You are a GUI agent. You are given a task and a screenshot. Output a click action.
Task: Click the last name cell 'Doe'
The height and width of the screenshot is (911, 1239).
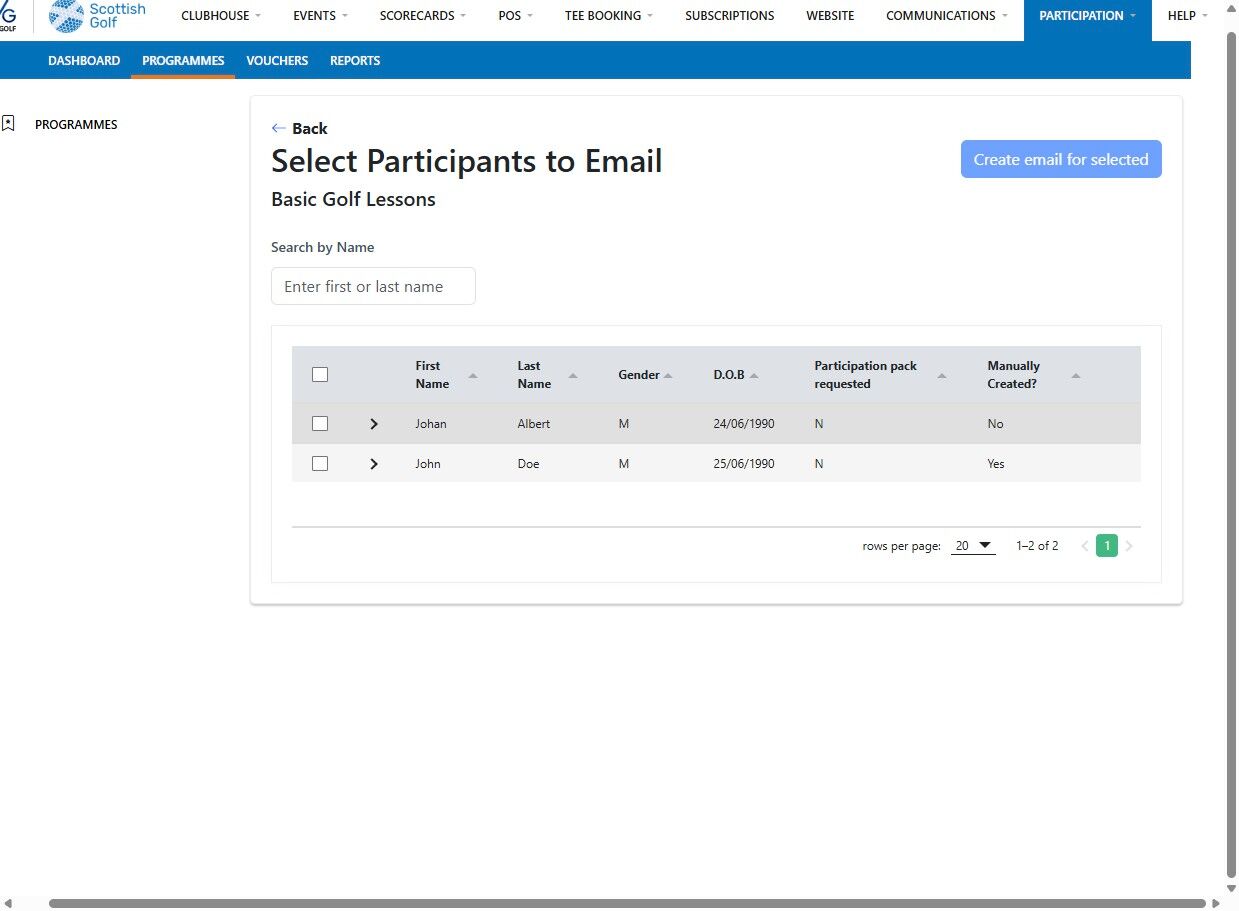[x=528, y=464]
